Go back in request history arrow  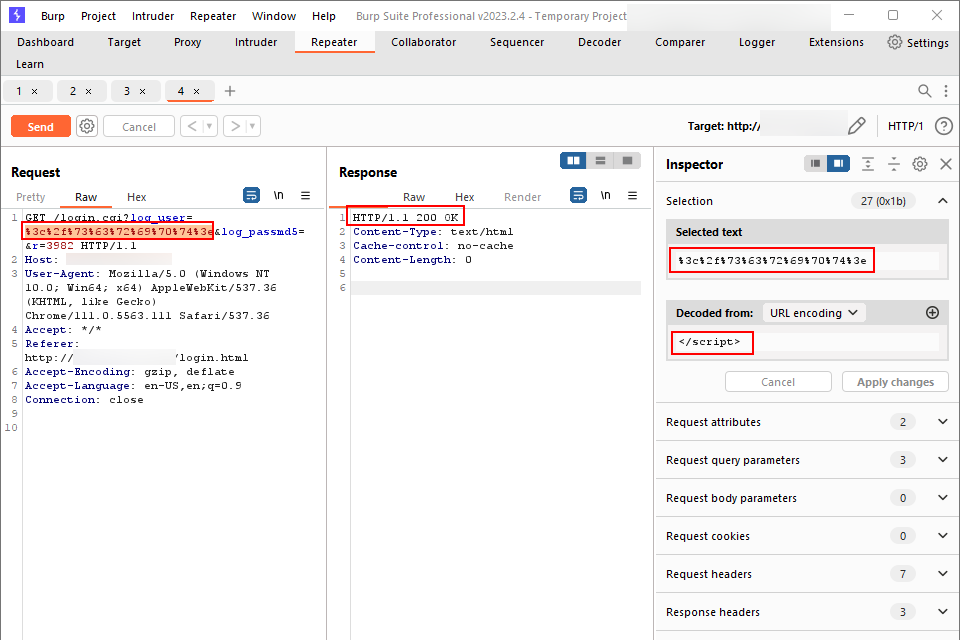pos(192,126)
